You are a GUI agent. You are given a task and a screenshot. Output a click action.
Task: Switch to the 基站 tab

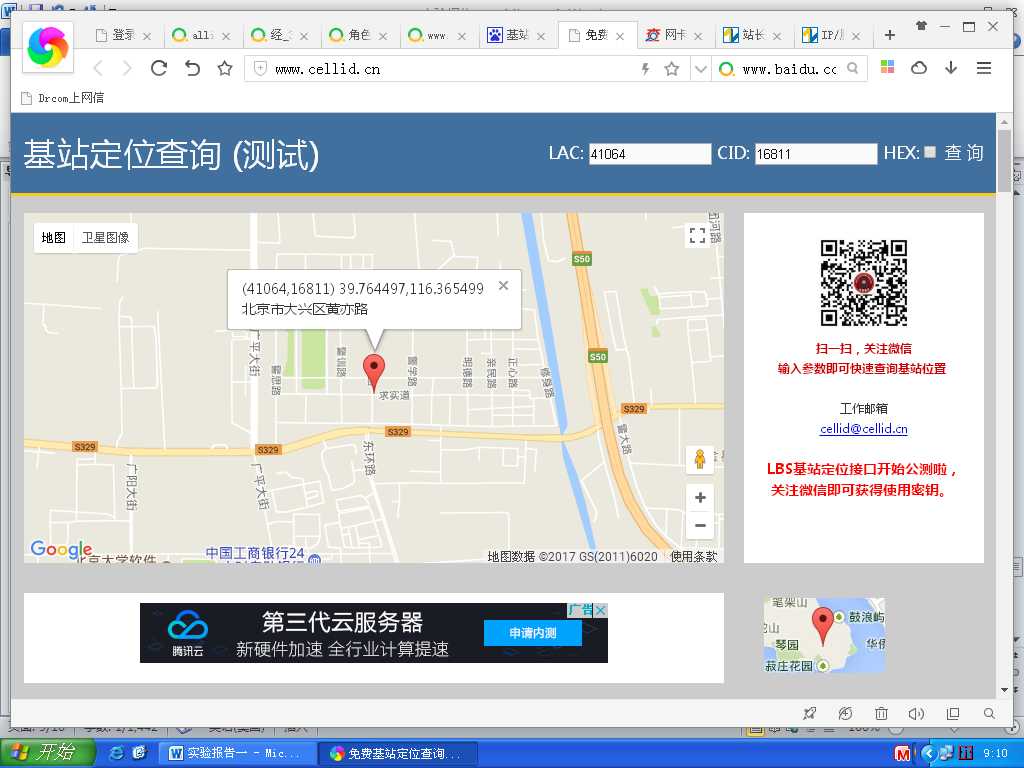click(516, 35)
